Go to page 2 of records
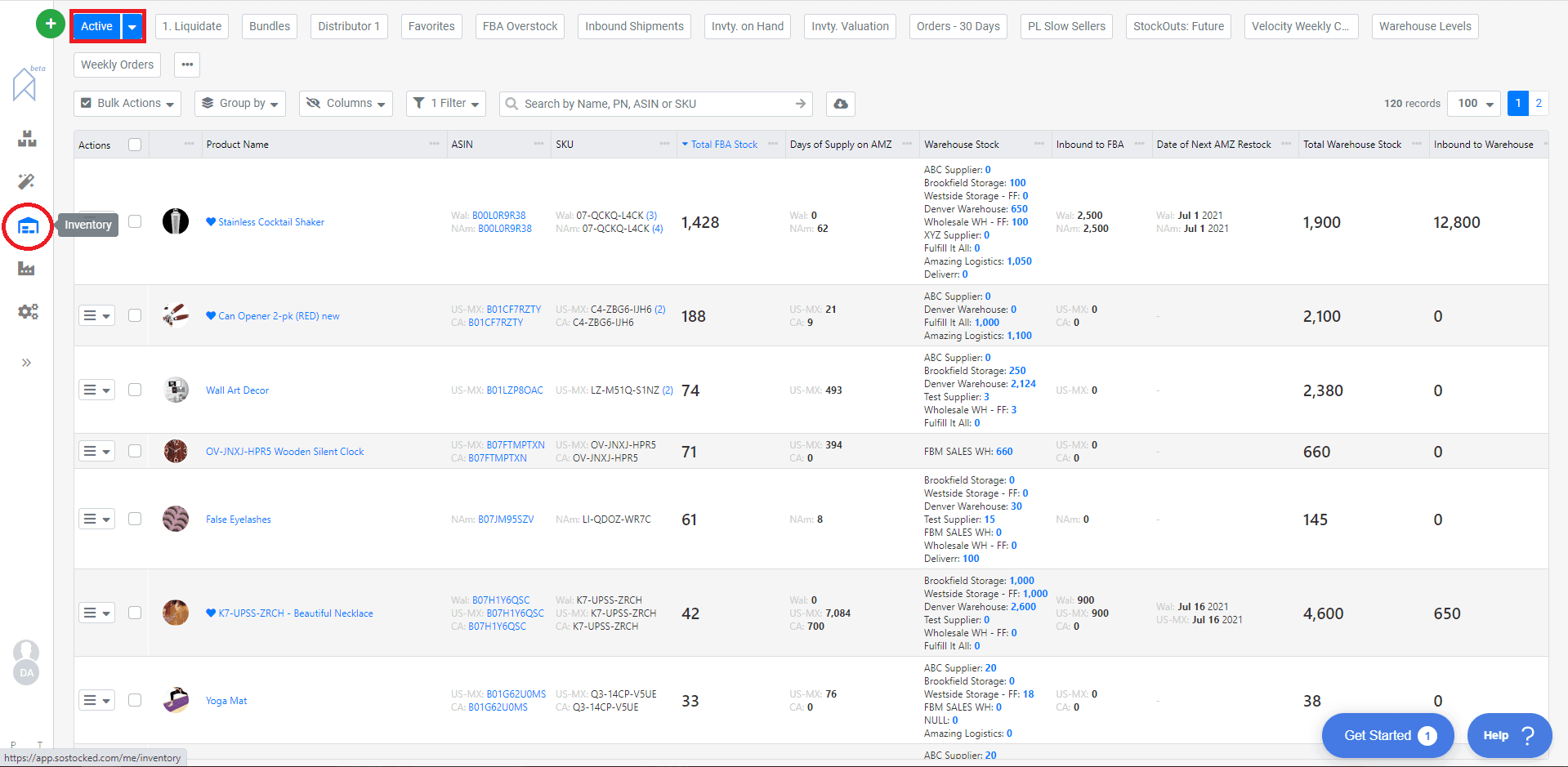This screenshot has width=1568, height=767. pos(1539,103)
